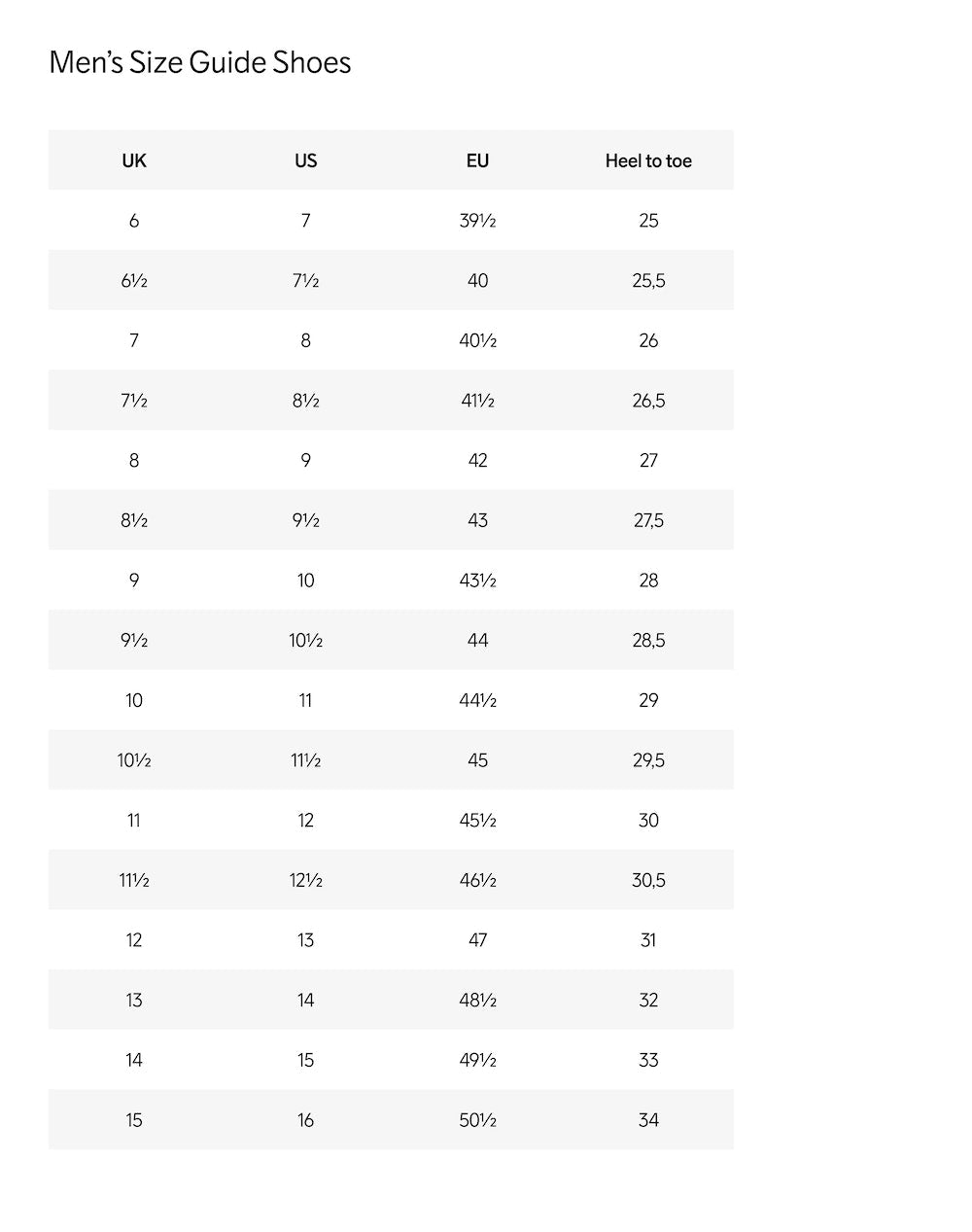The width and height of the screenshot is (972, 1232).
Task: Click US size 7½ cell
Action: (305, 281)
